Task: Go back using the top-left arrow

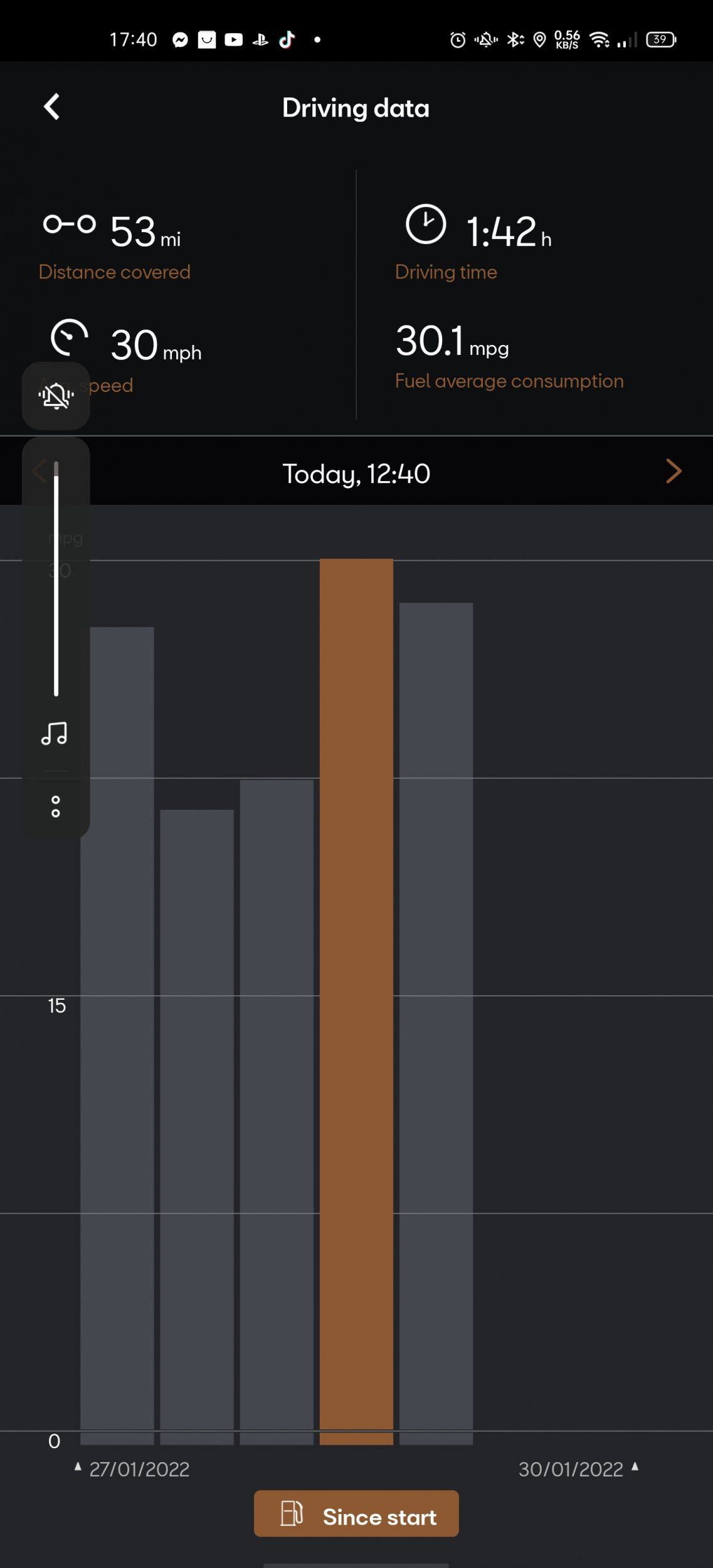Action: tap(52, 107)
